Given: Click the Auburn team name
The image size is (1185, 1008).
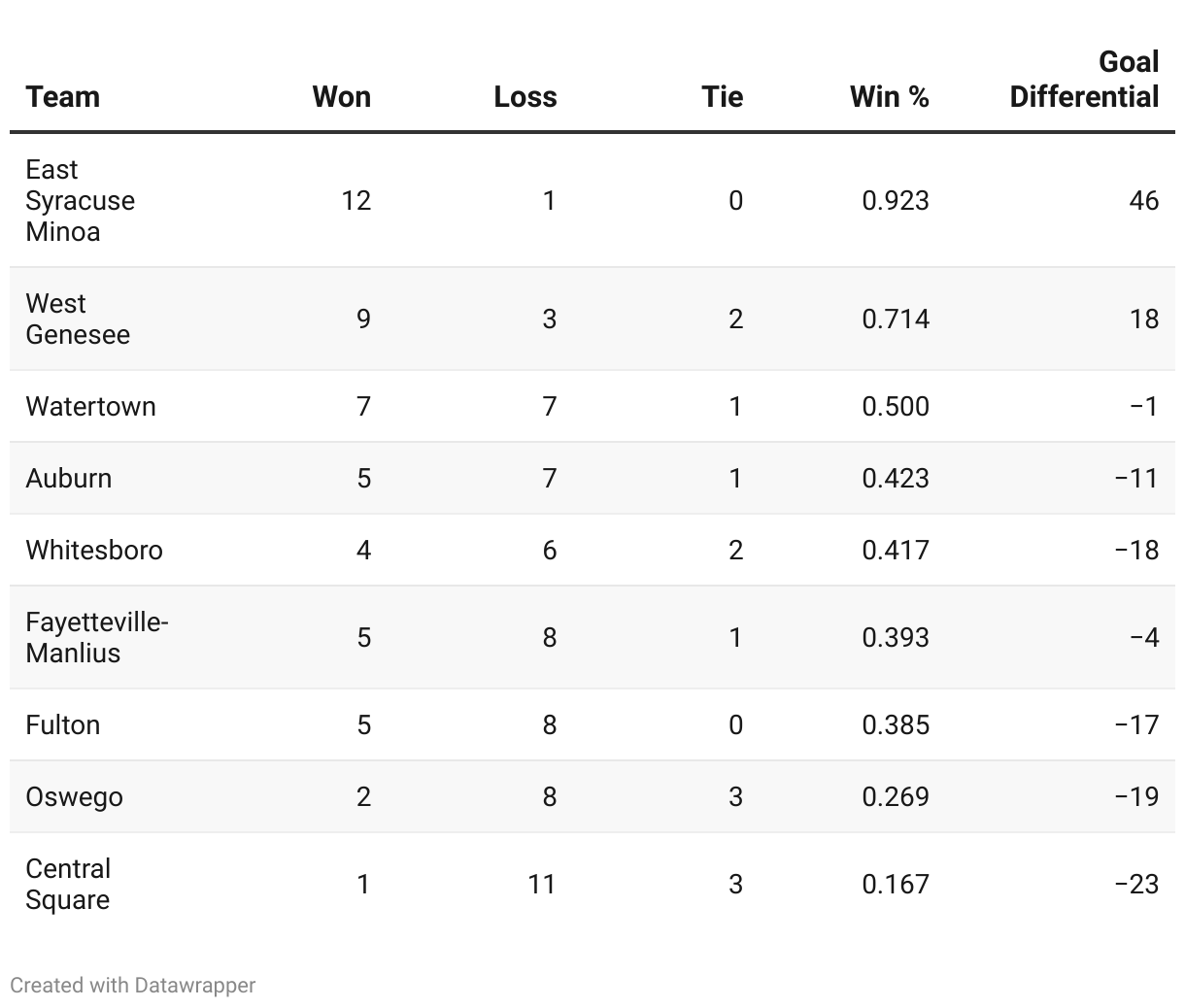Looking at the screenshot, I should [69, 478].
